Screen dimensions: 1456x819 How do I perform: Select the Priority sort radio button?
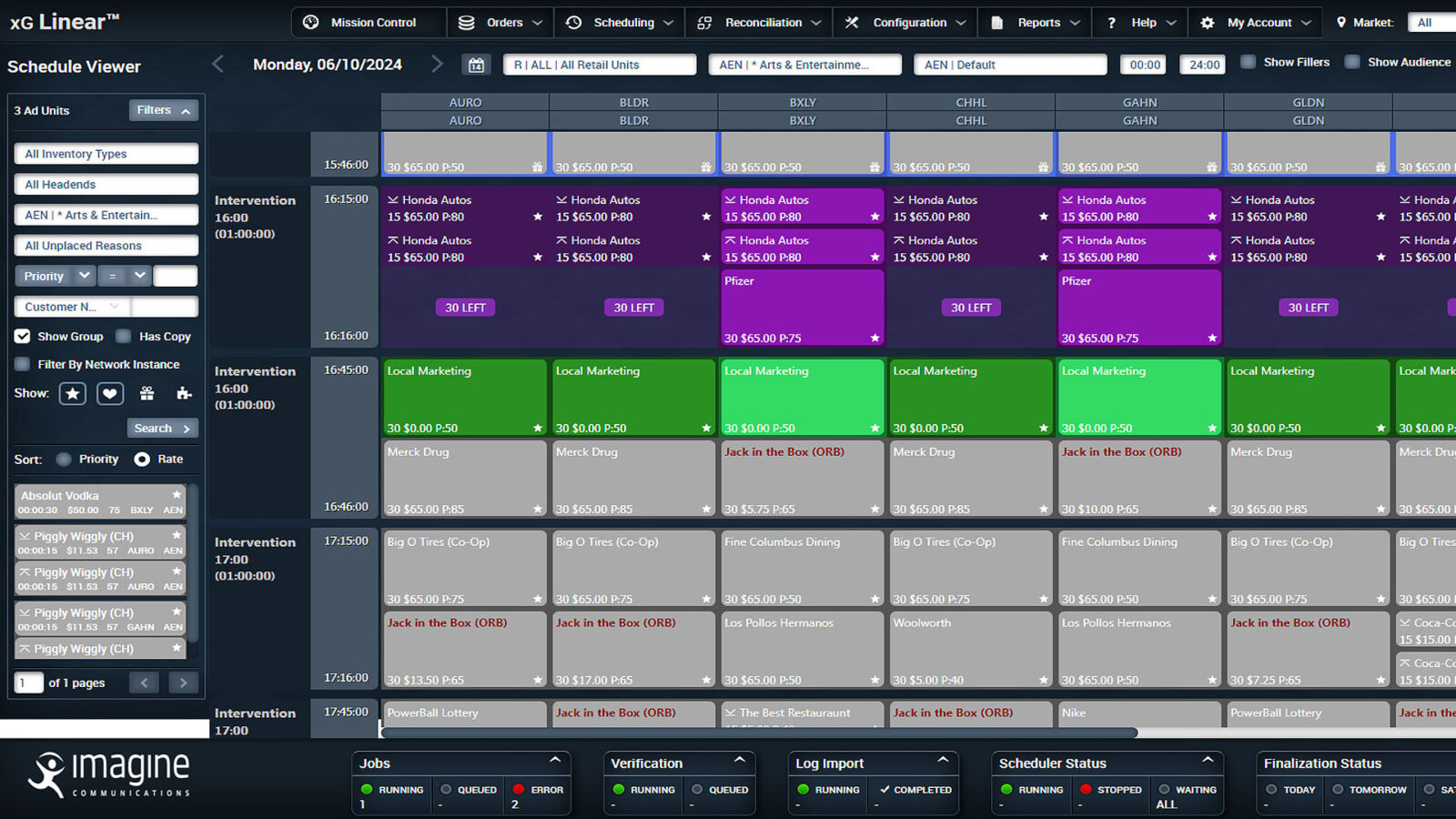click(x=64, y=460)
